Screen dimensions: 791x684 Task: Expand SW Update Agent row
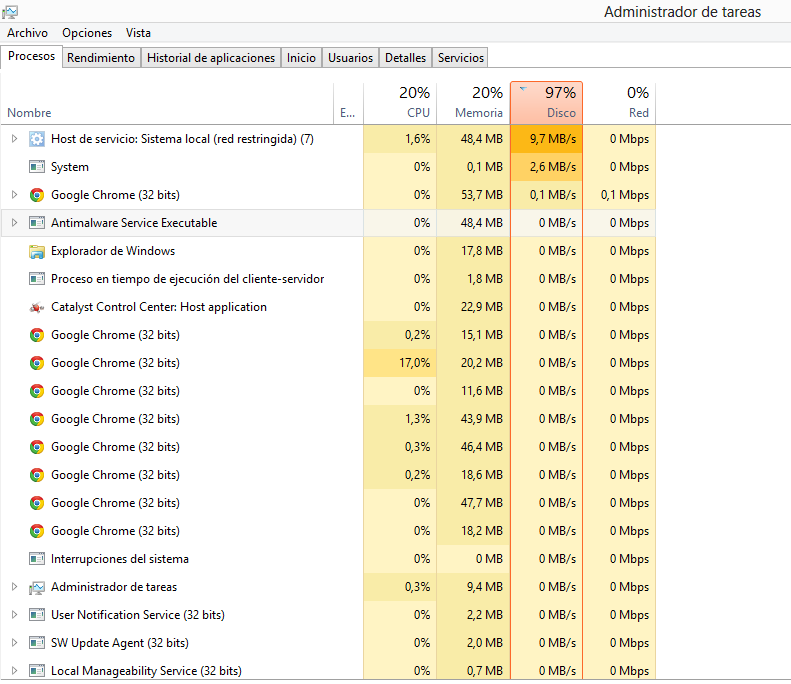14,643
